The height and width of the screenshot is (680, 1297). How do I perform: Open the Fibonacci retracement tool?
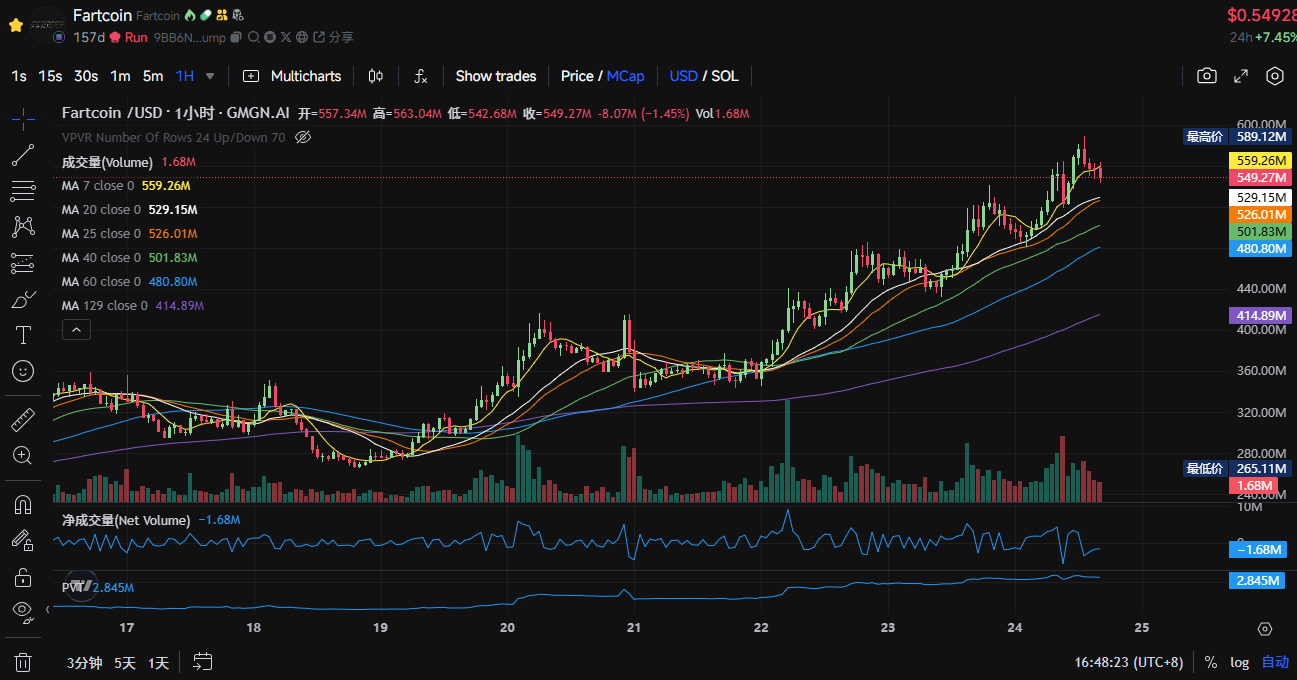(x=23, y=191)
